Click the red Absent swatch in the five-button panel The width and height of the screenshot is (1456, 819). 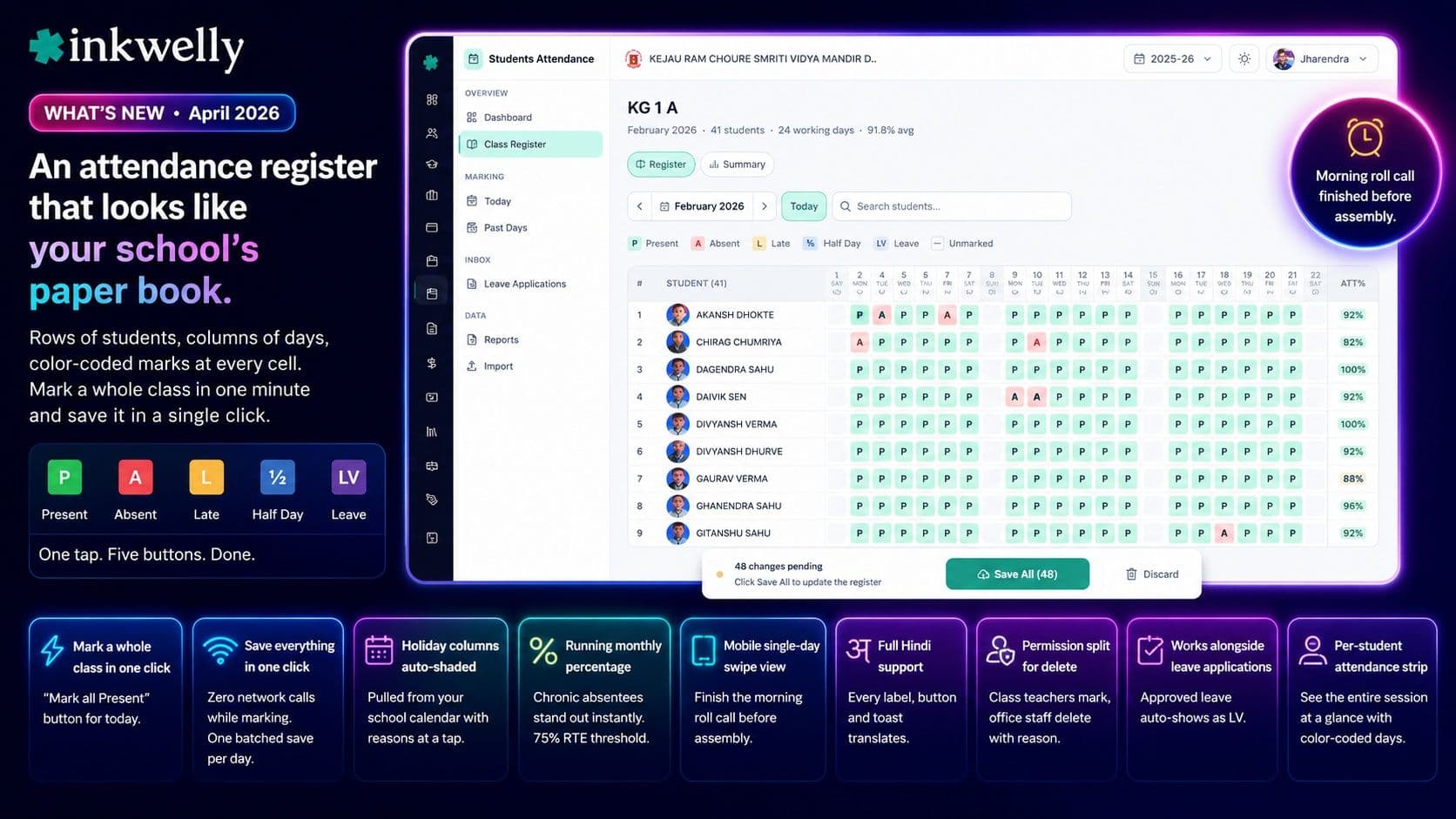pos(135,477)
